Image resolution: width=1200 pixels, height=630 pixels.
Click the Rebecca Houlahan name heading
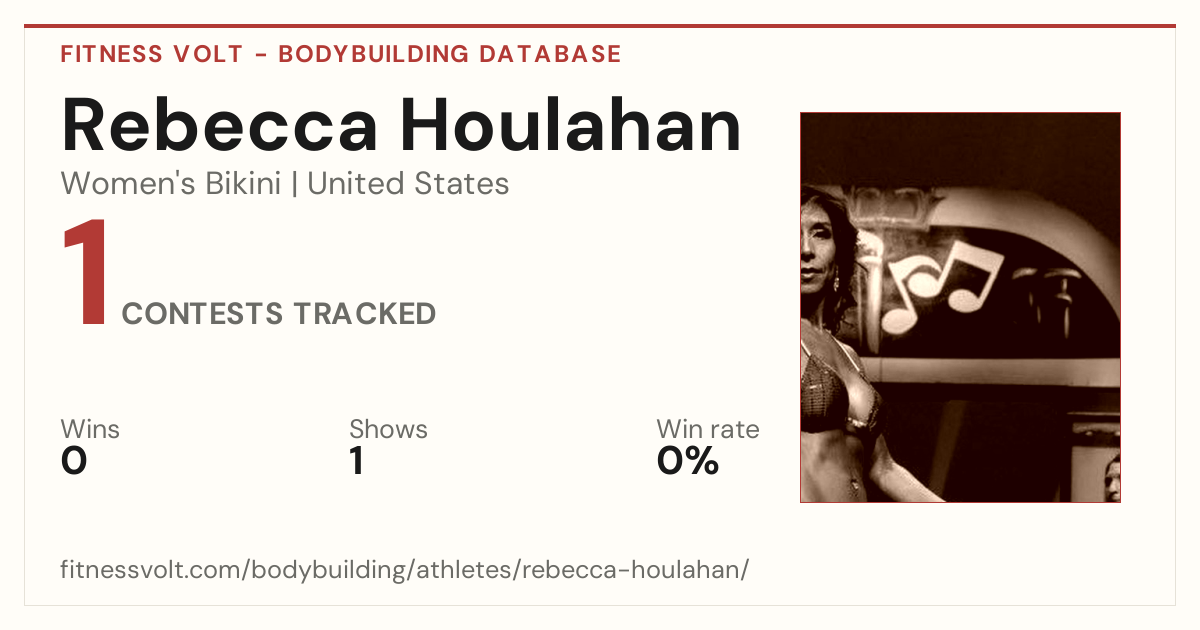coord(401,126)
